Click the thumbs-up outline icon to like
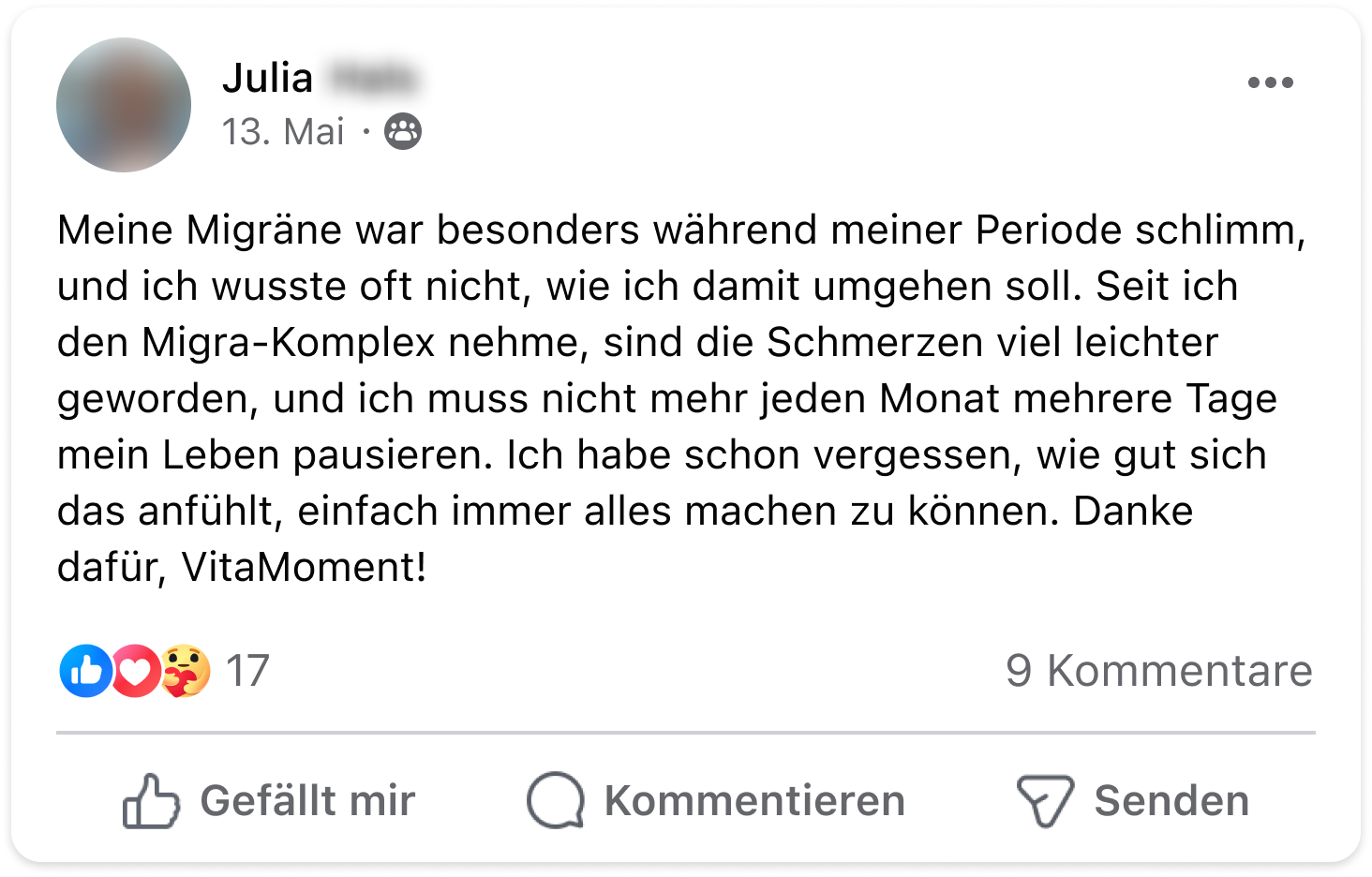1372x877 pixels. (x=151, y=801)
